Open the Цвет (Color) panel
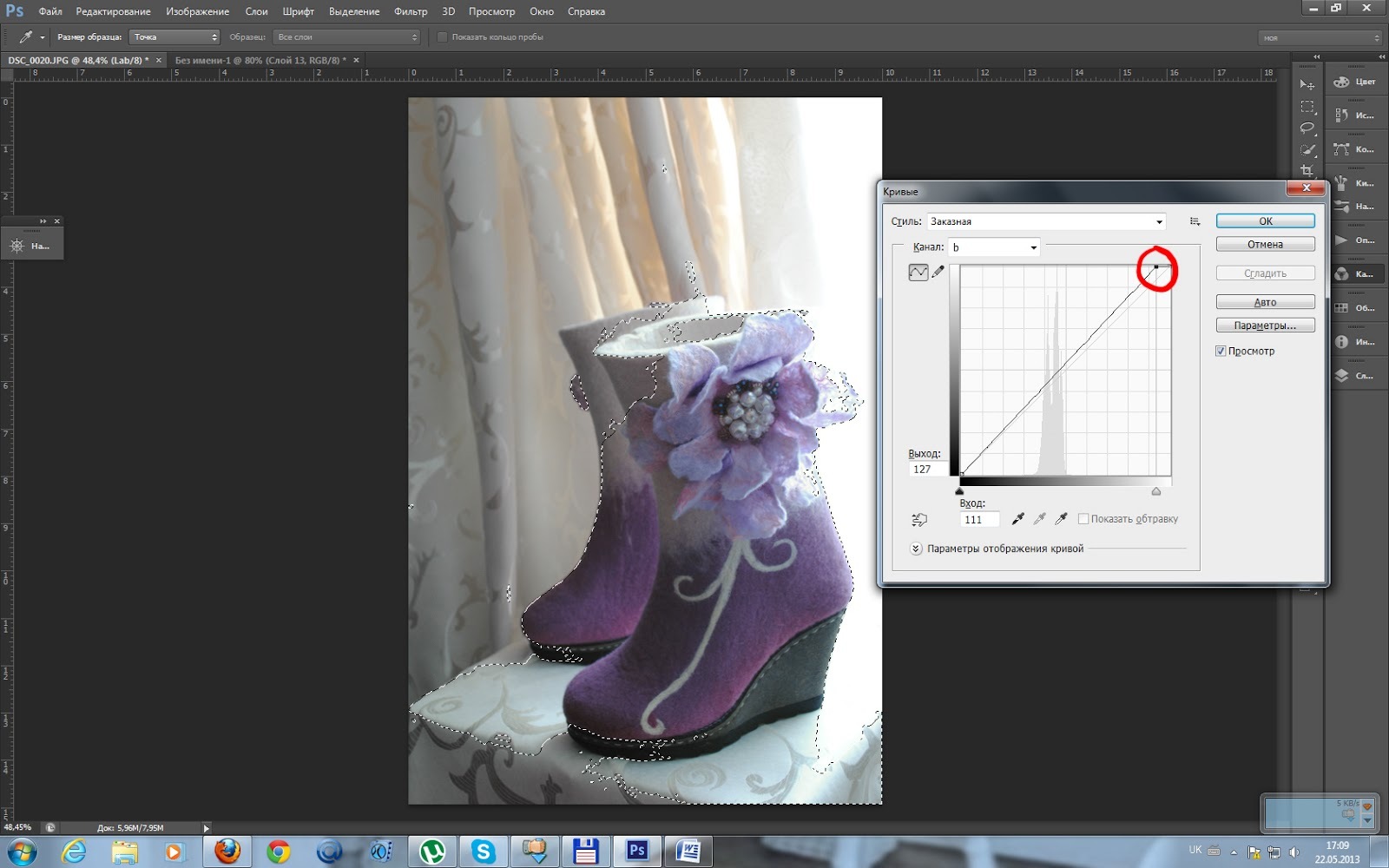The image size is (1389, 868). 1354,82
